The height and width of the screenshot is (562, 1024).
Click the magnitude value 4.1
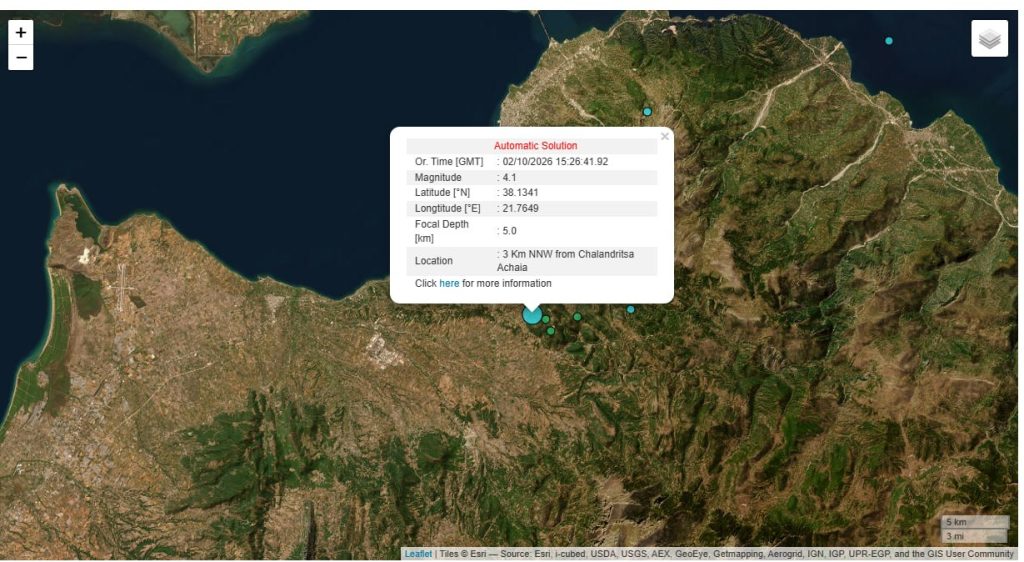(509, 178)
